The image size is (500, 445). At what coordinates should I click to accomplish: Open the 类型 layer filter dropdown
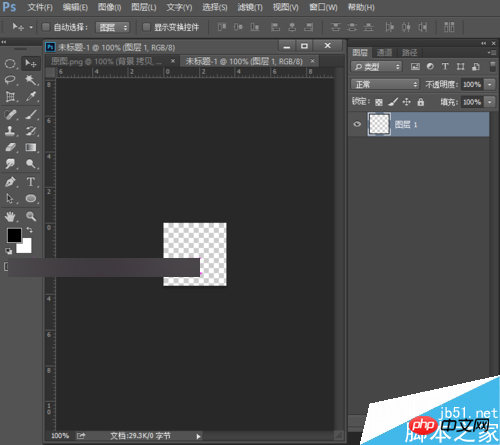pyautogui.click(x=376, y=67)
